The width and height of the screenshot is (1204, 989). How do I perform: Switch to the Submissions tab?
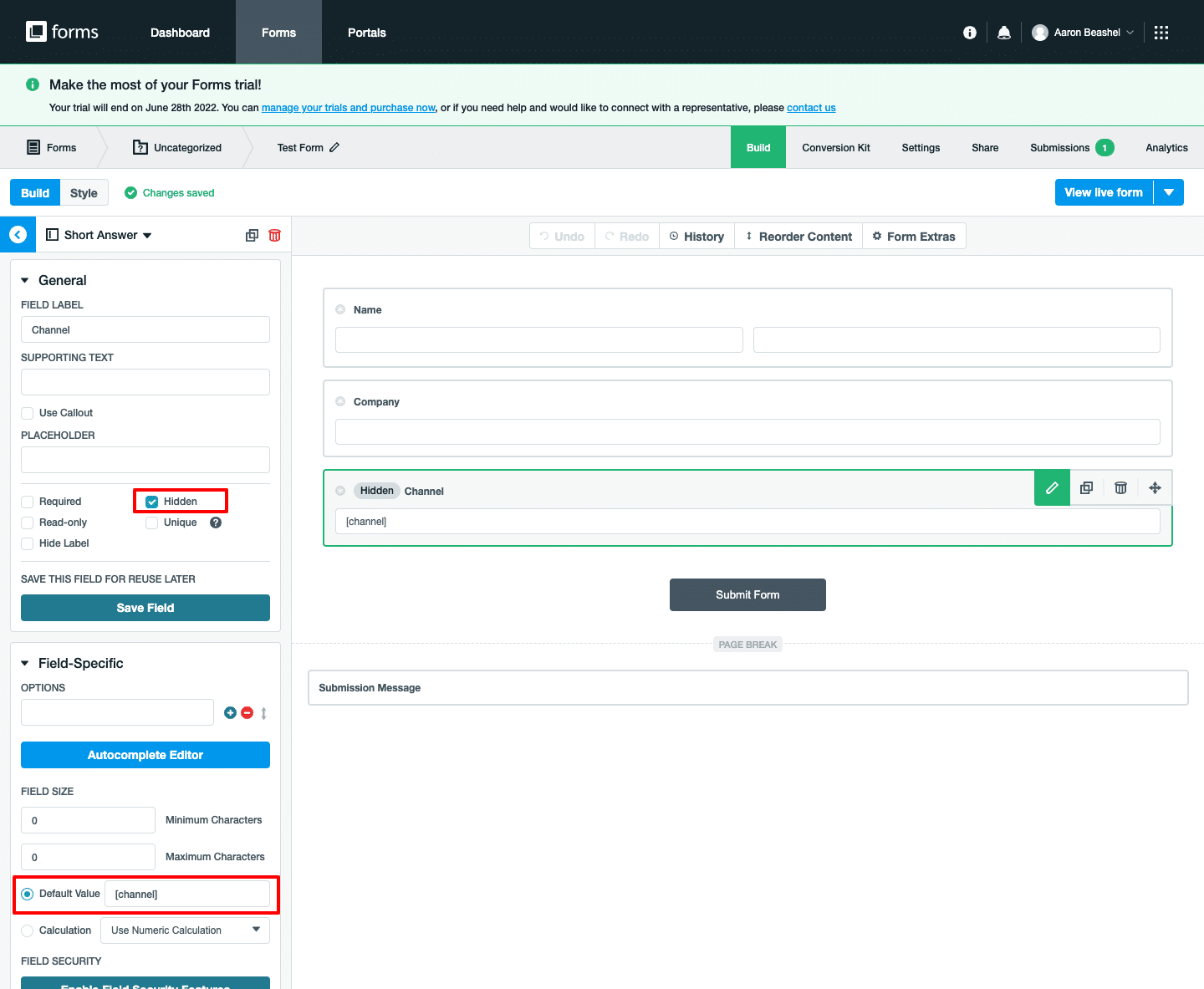[x=1059, y=147]
